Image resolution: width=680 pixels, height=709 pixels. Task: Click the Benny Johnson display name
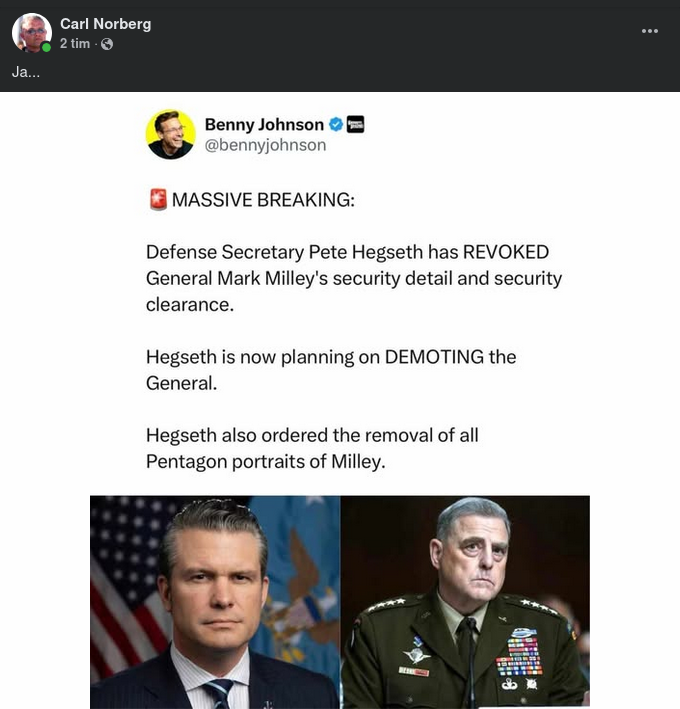[x=264, y=125]
